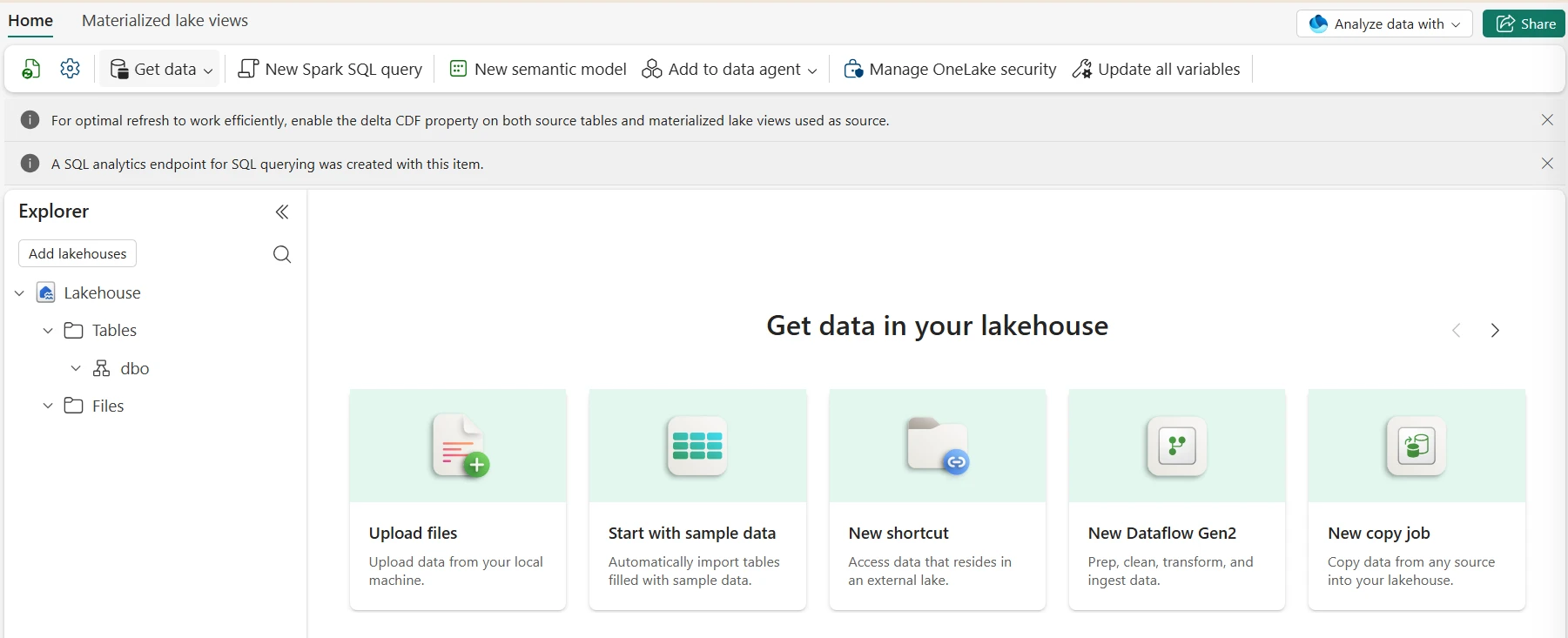The image size is (1568, 638).
Task: Click Update all variables
Action: tap(1156, 69)
